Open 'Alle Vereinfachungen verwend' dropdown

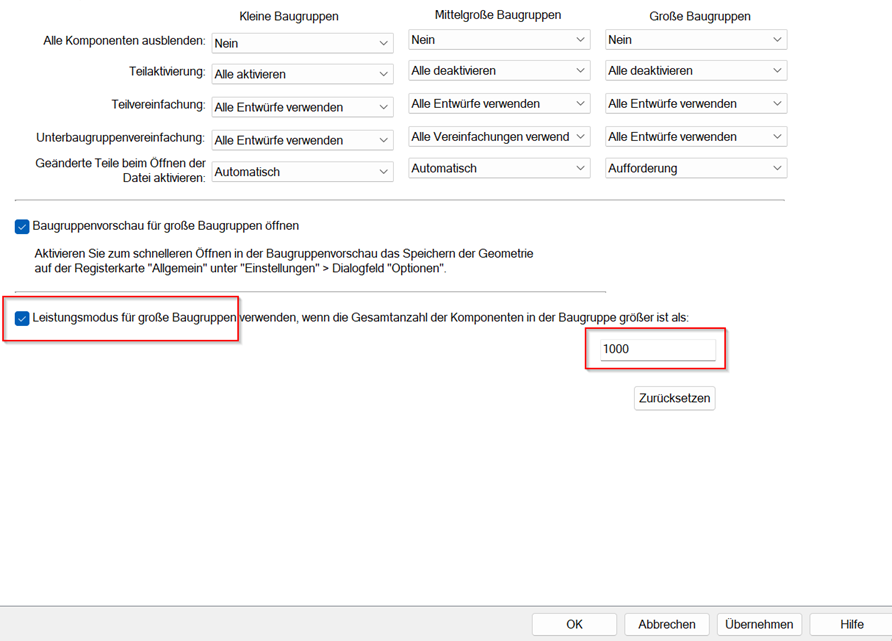point(499,137)
